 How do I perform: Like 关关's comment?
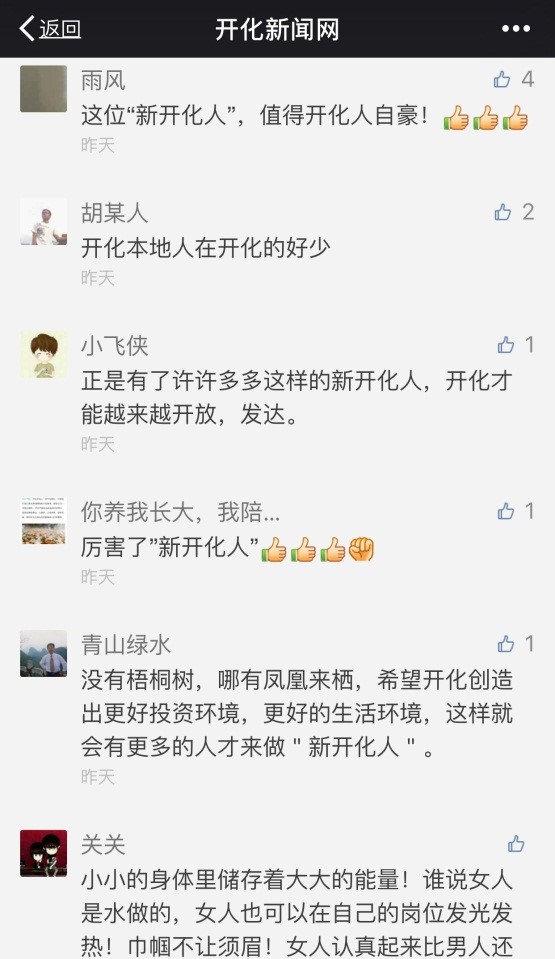tap(516, 844)
